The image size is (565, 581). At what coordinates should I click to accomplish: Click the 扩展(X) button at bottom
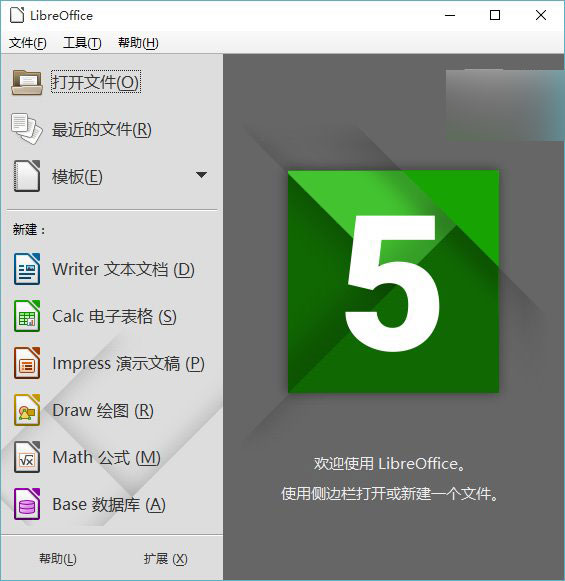click(x=165, y=558)
